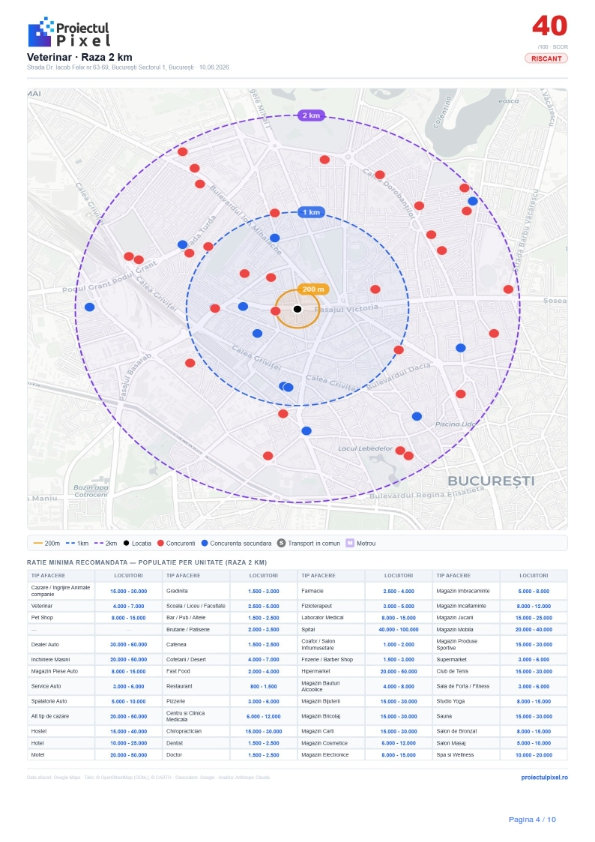Click the Farmacie table row
This screenshot has width=595, height=842.
(x=365, y=591)
